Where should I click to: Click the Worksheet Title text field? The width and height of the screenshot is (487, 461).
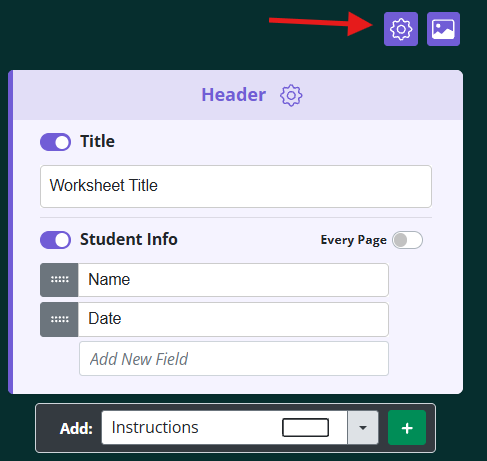pos(236,186)
